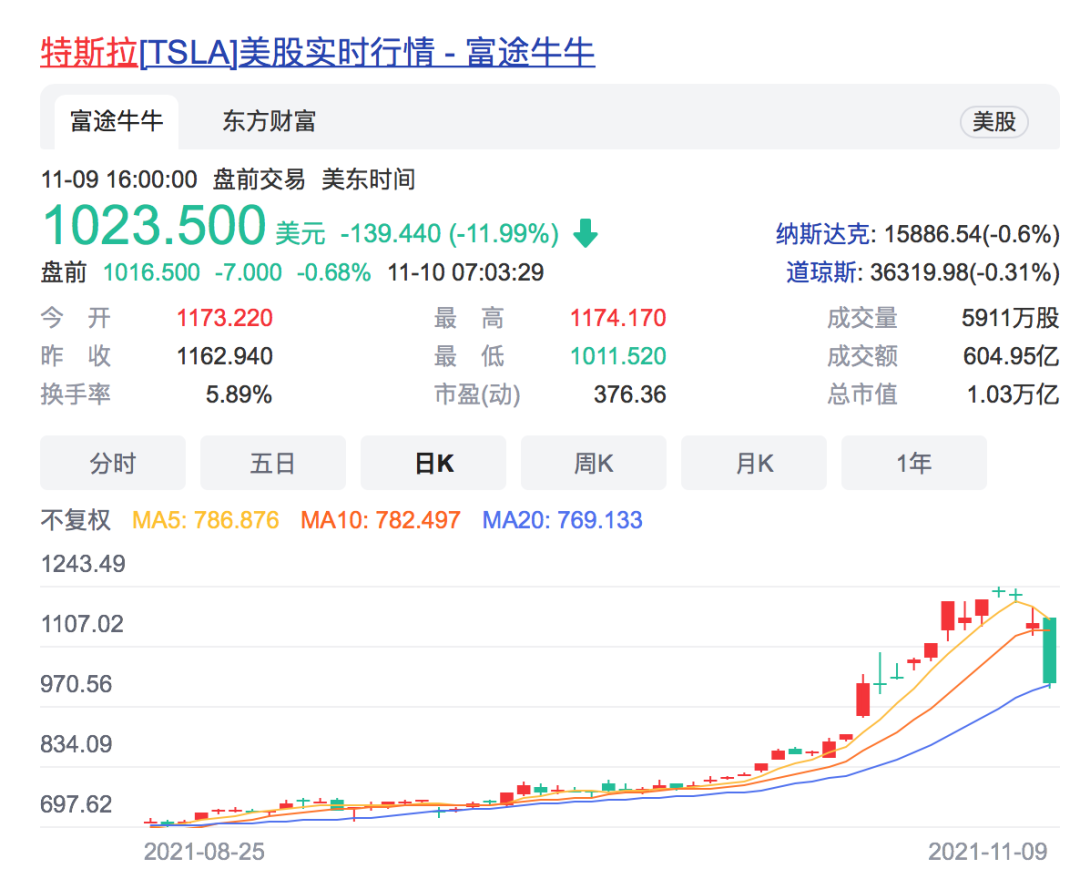
Task: Click the pre-market price 1016.500
Action: tap(152, 273)
